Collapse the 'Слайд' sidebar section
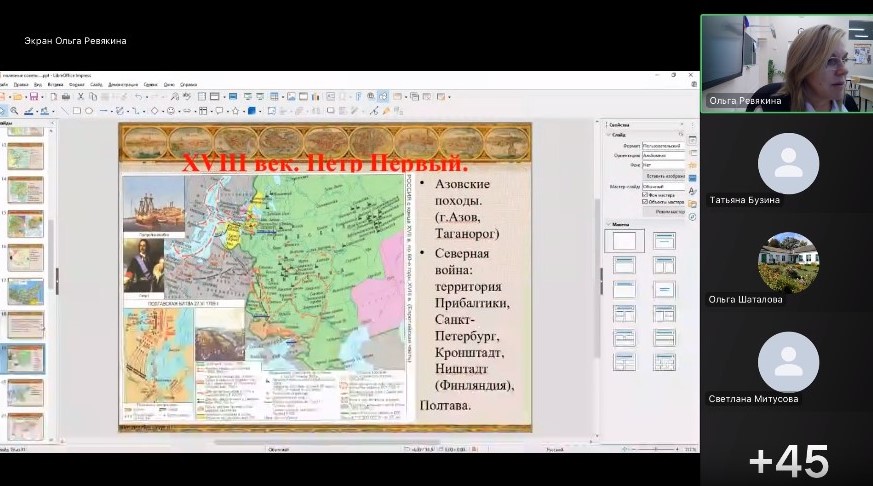 coord(608,135)
